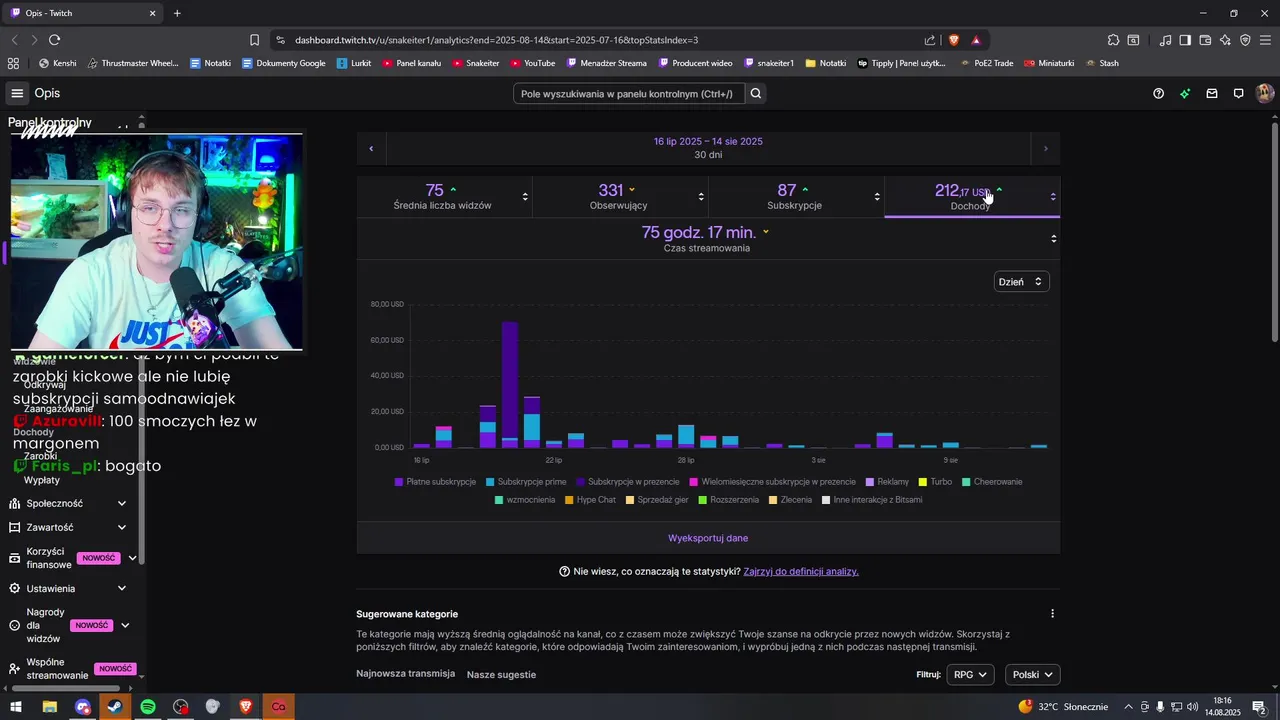Open OBS Studio from the taskbar
1280x720 pixels.
pyautogui.click(x=180, y=707)
